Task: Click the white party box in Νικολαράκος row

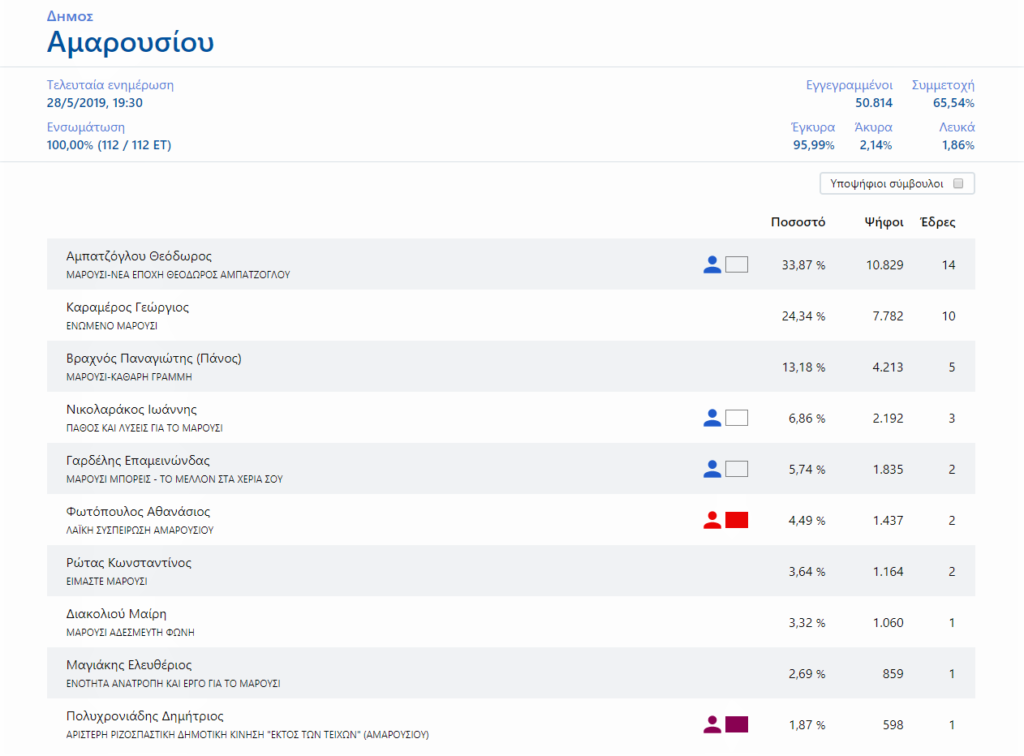Action: click(736, 418)
